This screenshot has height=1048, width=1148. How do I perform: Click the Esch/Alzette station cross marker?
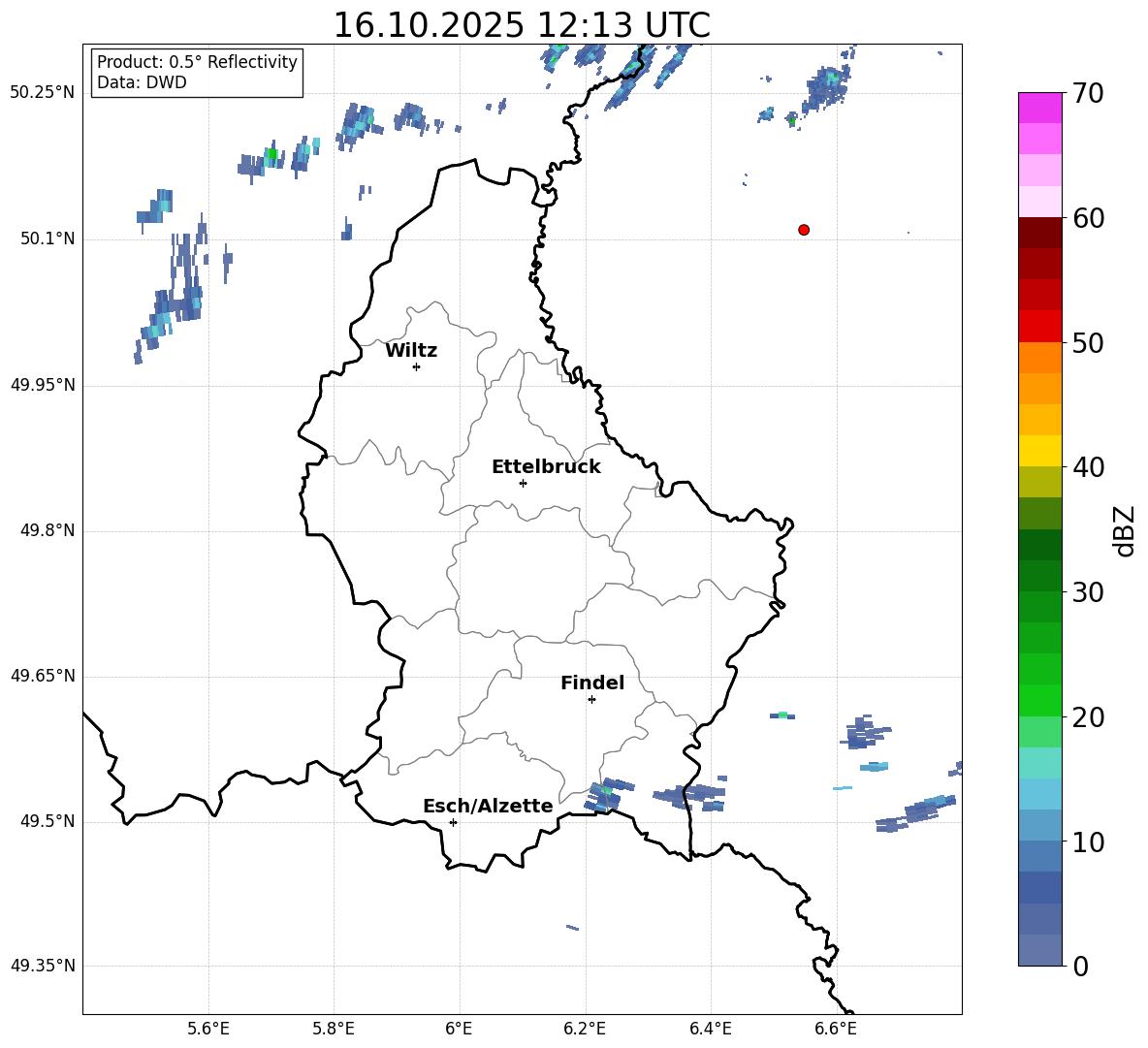(x=453, y=822)
